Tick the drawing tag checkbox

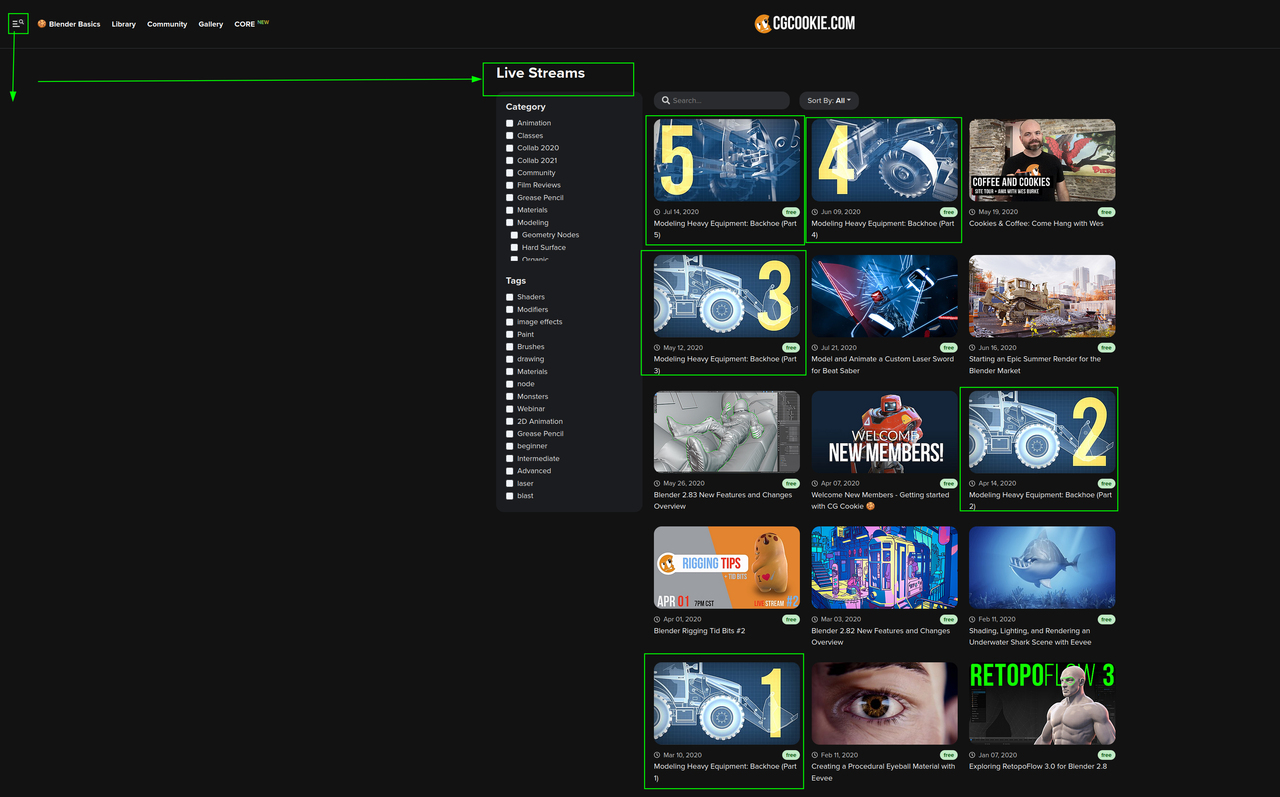510,359
